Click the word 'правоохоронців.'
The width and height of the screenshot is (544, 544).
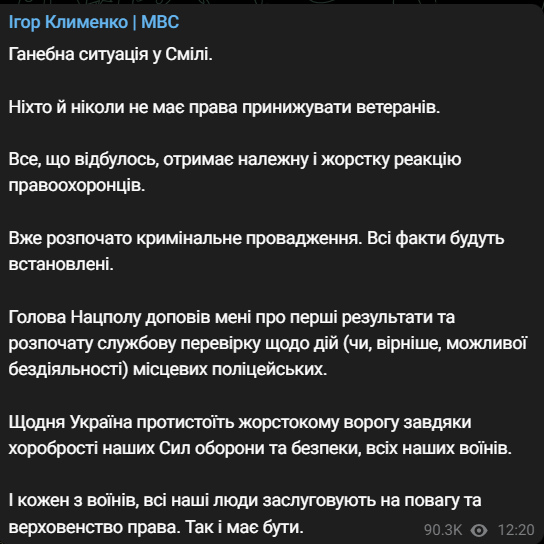click(x=77, y=186)
